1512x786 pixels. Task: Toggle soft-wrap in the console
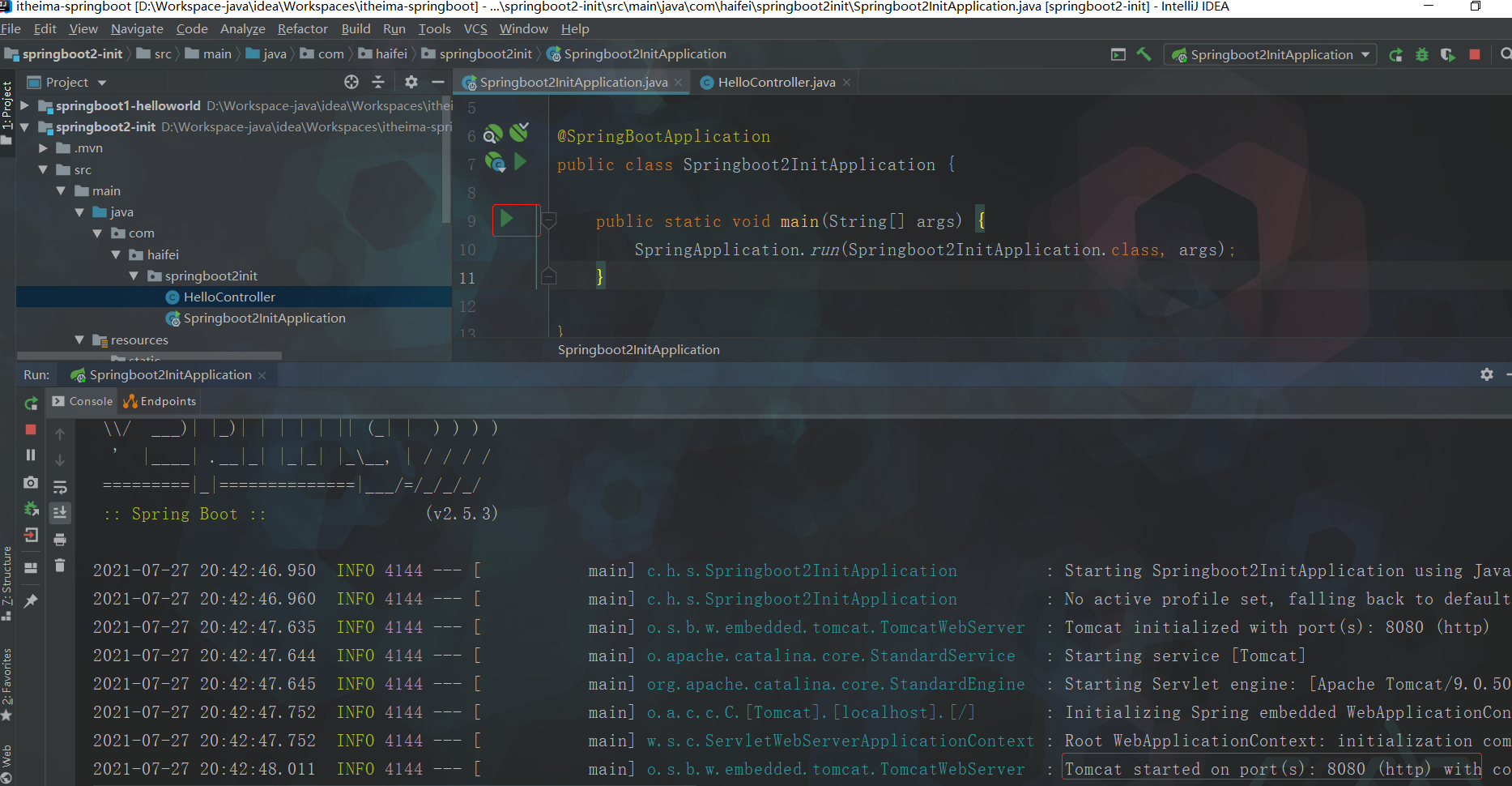[x=60, y=487]
